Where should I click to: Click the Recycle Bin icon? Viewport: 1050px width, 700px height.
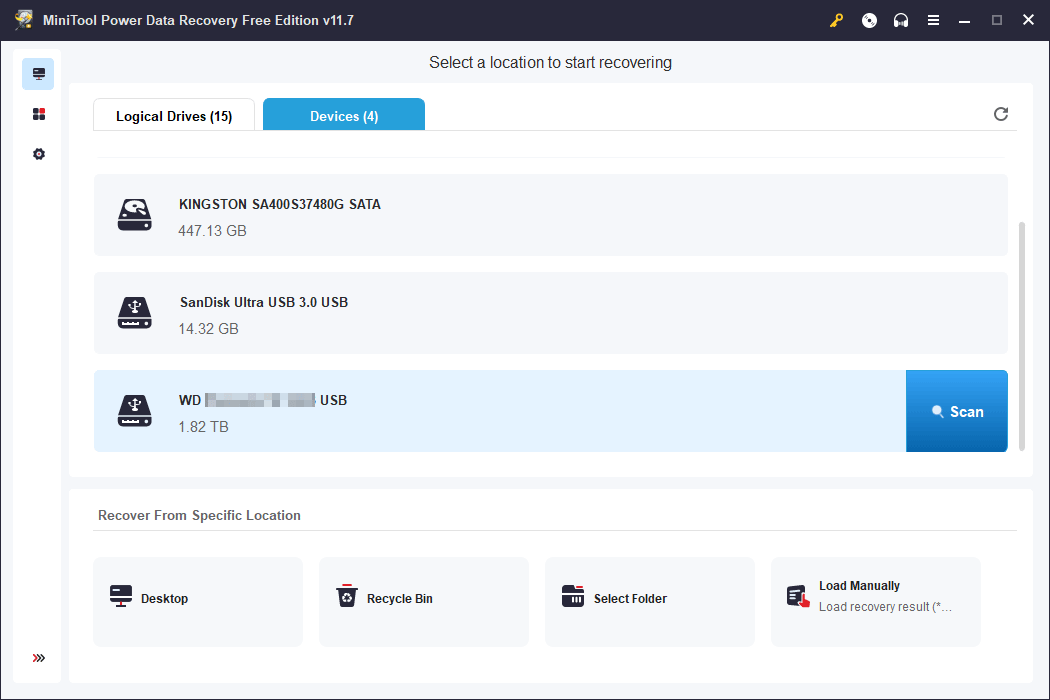coord(347,596)
